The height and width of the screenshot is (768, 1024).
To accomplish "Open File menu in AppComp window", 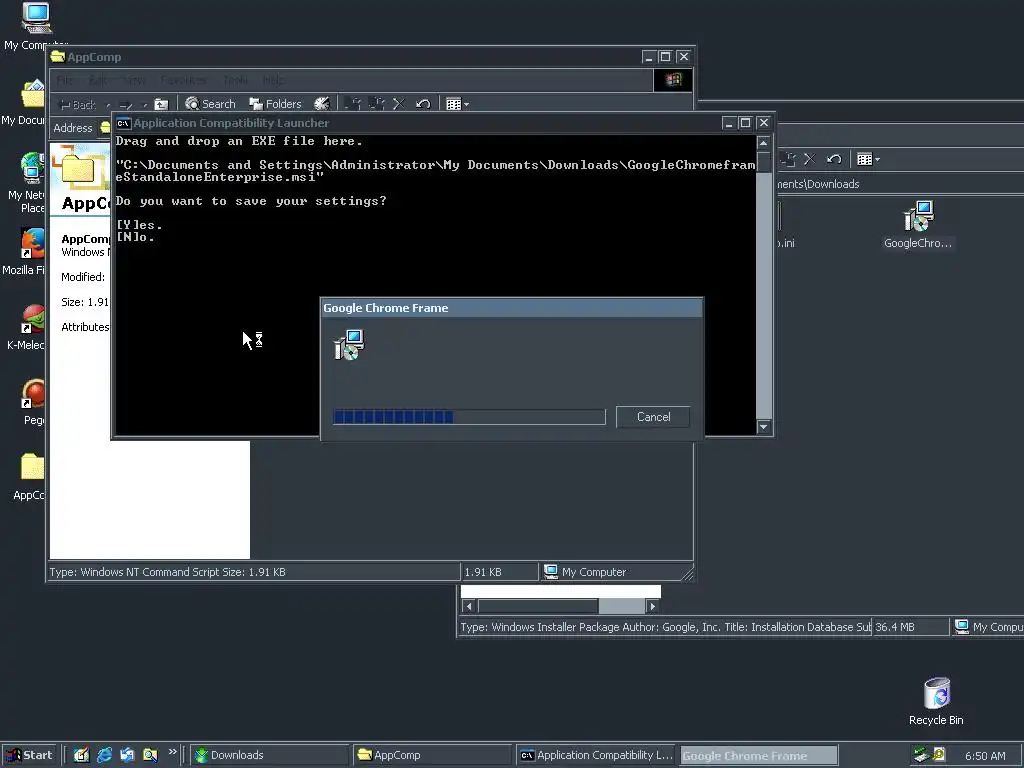I will point(65,80).
